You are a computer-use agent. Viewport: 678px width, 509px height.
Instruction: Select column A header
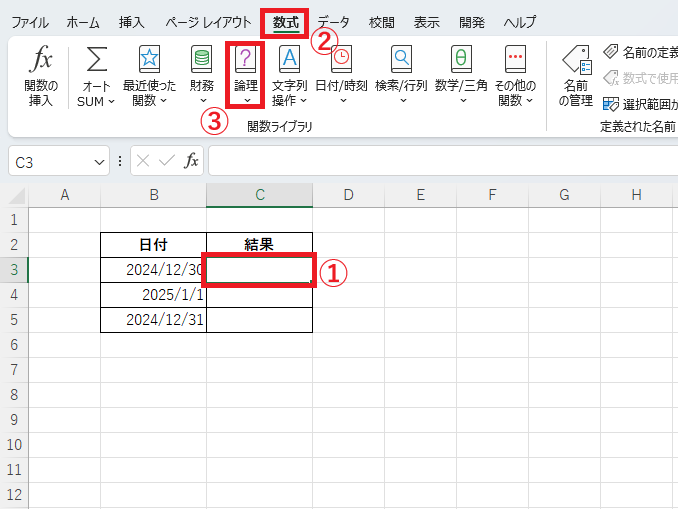coord(64,195)
